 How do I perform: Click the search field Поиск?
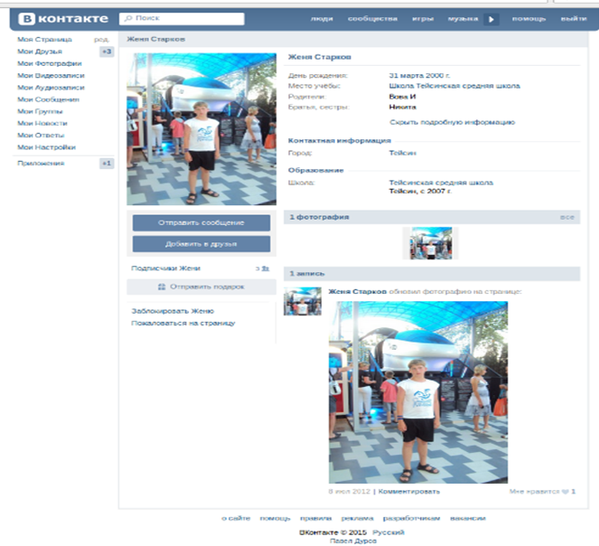point(181,19)
